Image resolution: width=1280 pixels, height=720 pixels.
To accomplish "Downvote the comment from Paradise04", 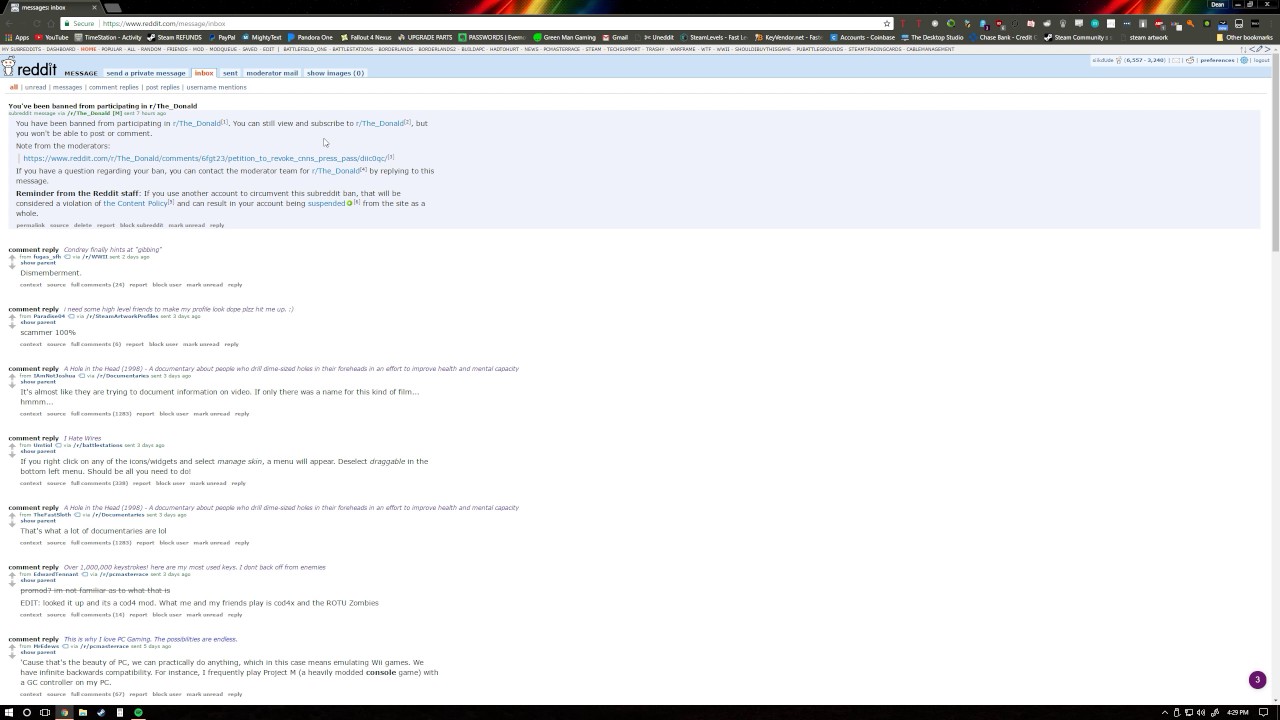I will click(x=12, y=326).
